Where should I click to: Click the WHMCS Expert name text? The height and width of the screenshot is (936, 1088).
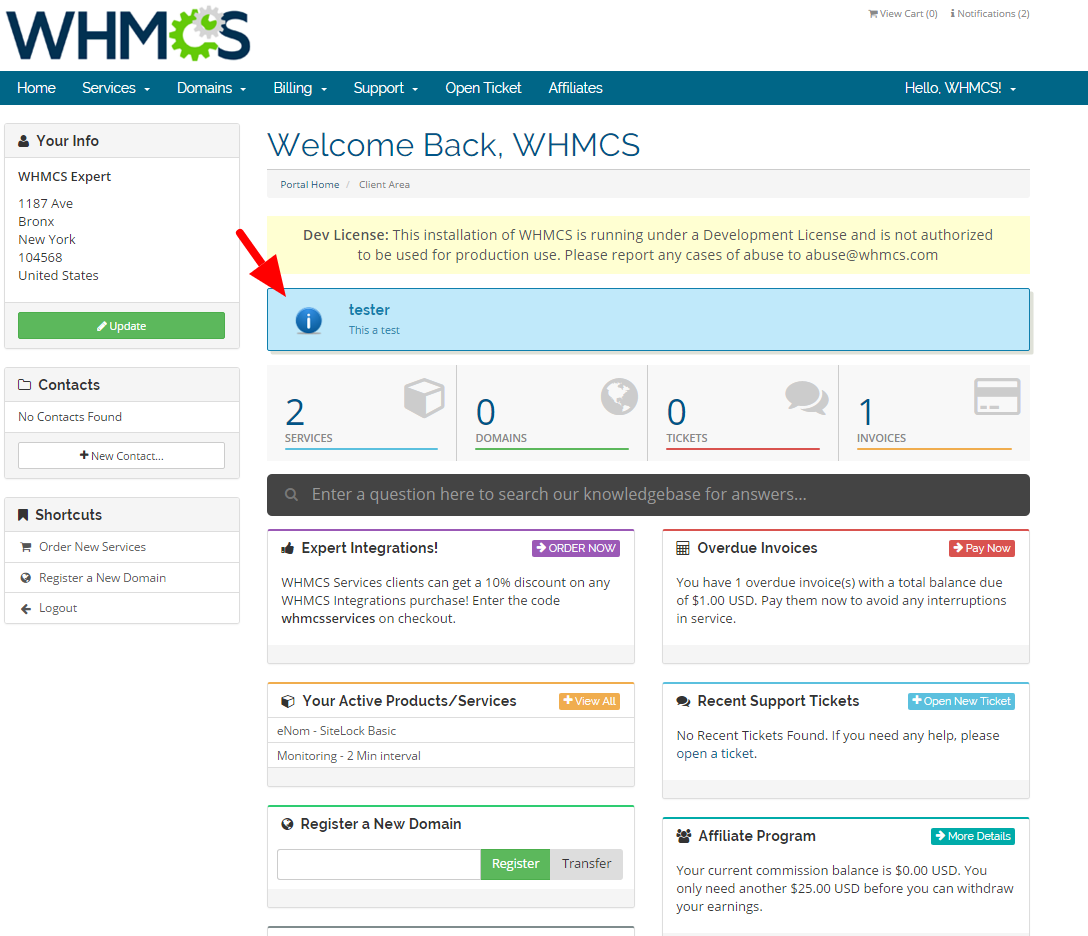click(x=65, y=176)
